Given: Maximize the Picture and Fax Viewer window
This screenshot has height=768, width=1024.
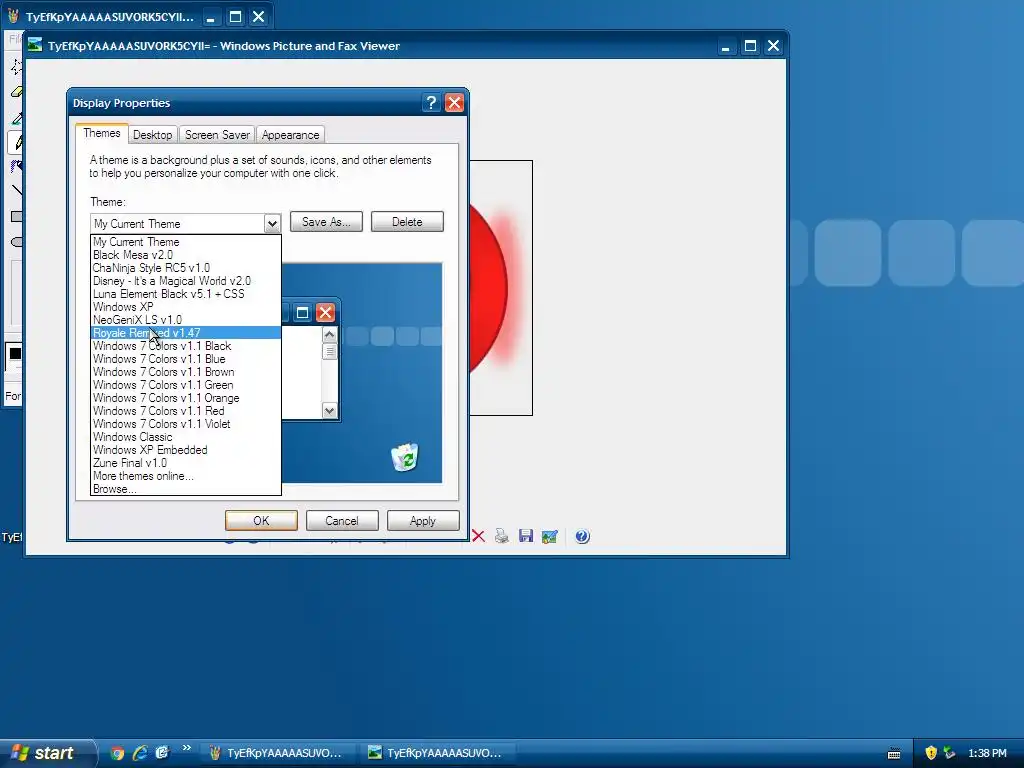Looking at the screenshot, I should pyautogui.click(x=750, y=46).
